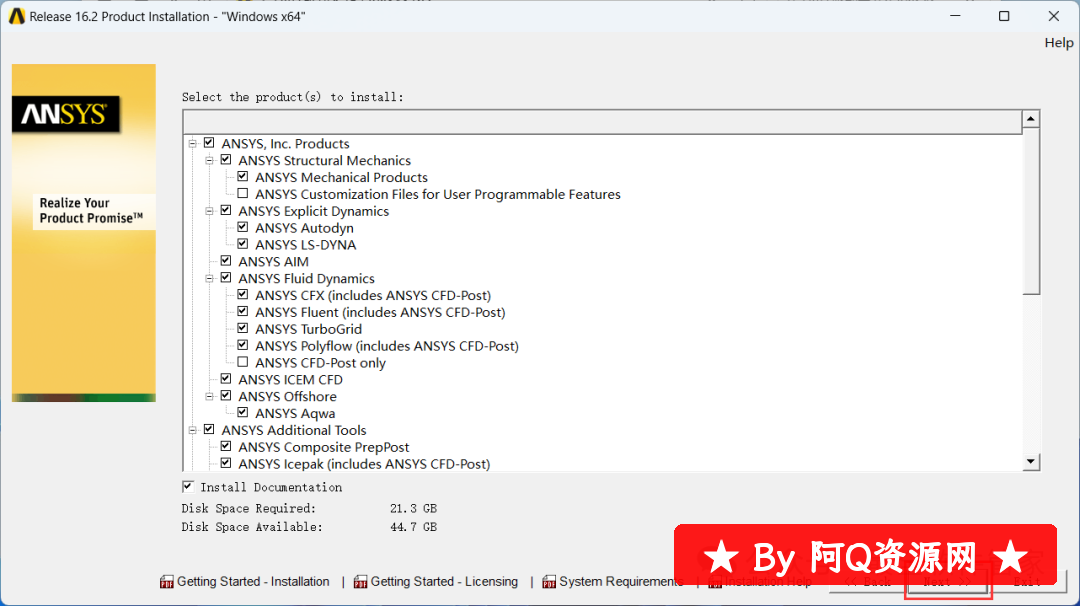This screenshot has height=606, width=1080.
Task: Disable the ANSYS CFX checkbox
Action: pos(243,295)
